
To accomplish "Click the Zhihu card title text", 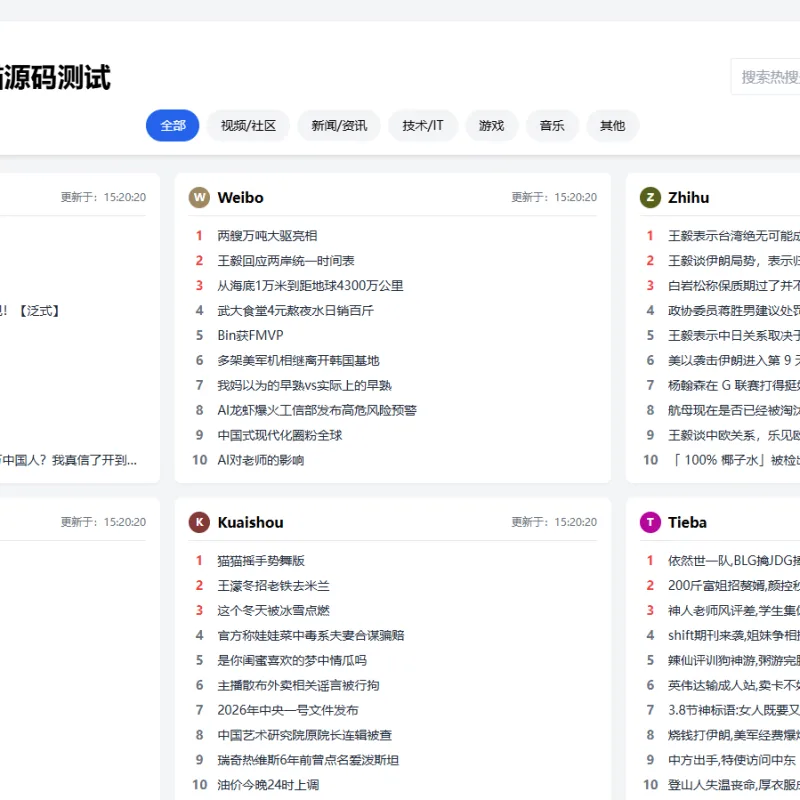I will (x=689, y=197).
